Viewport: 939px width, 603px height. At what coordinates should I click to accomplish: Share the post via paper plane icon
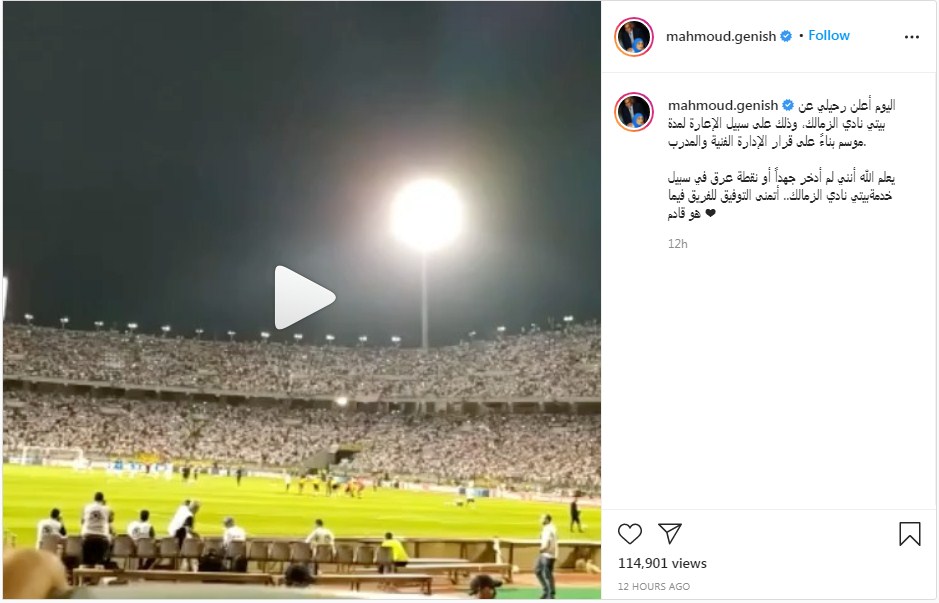[670, 533]
